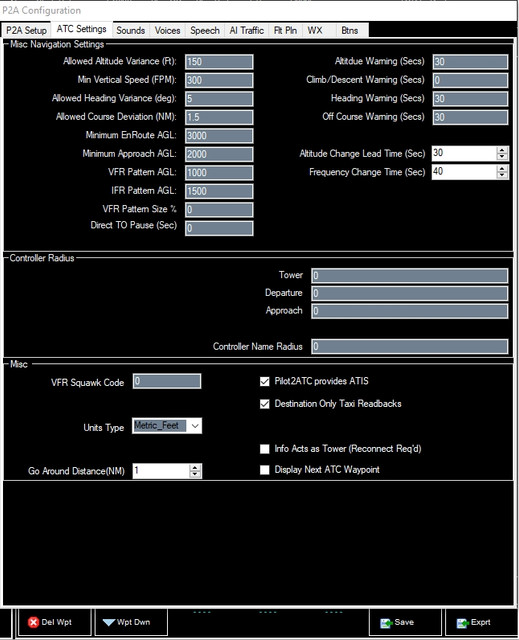Open the AI Traffic tab
Screen dimensions: 519x640
coord(246,30)
